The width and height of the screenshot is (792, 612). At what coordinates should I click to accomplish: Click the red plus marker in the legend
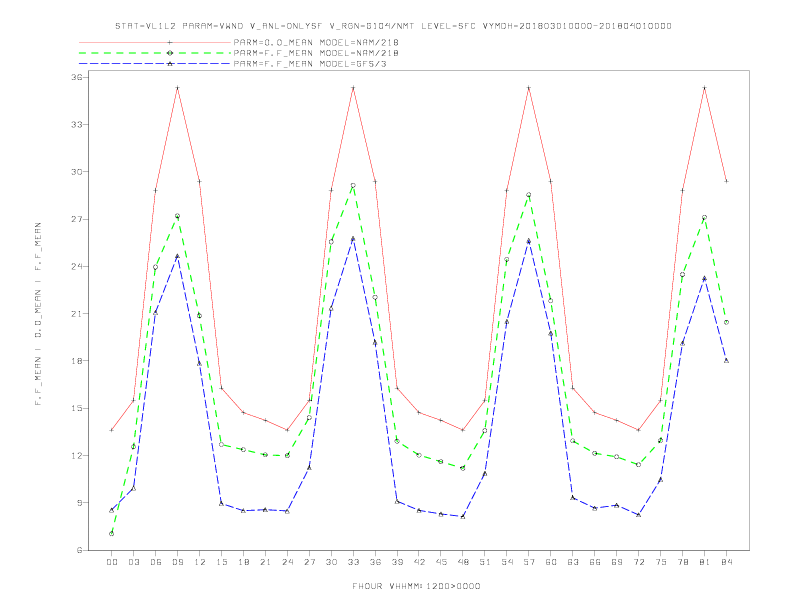[170, 42]
